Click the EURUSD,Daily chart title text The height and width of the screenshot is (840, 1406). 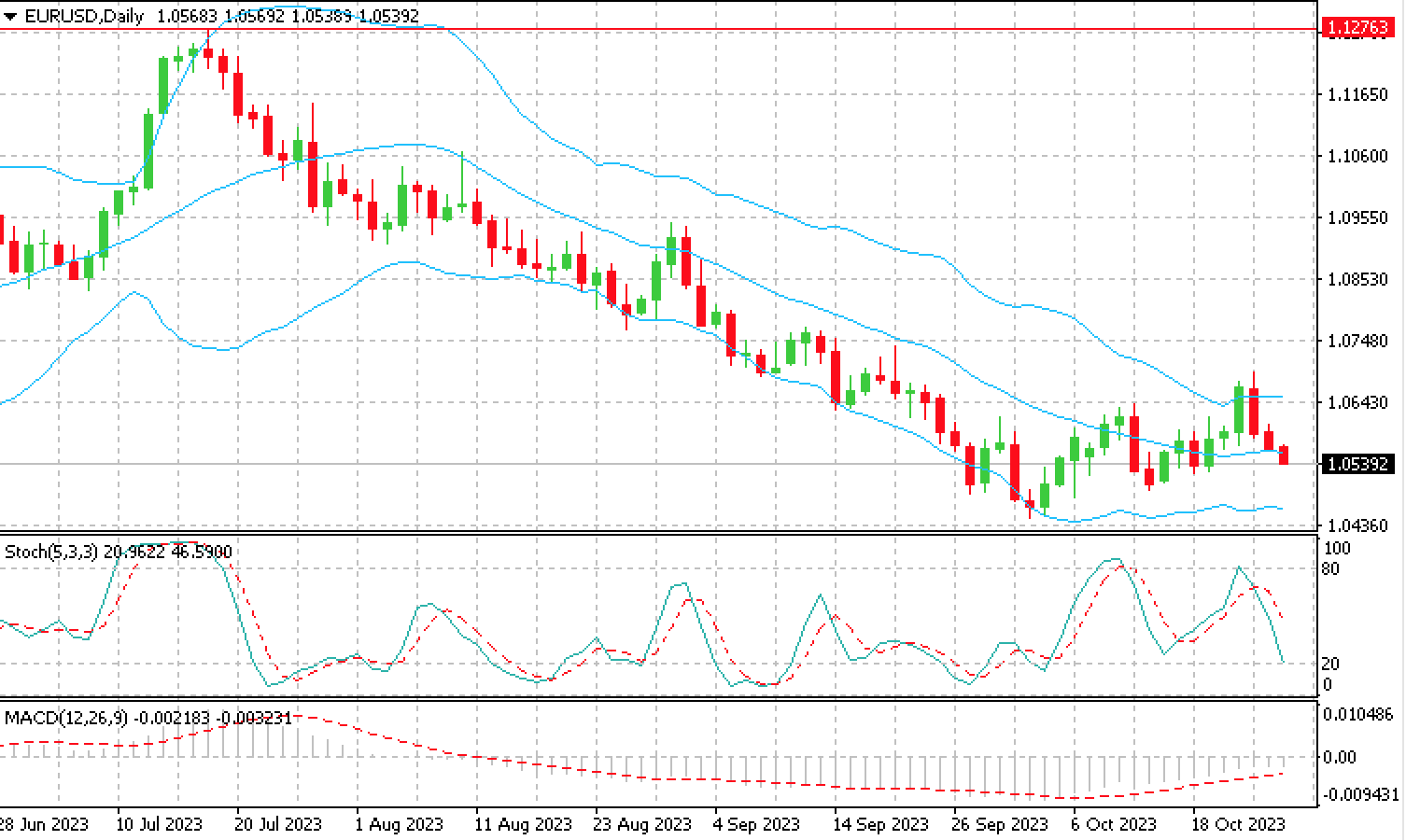coord(84,17)
